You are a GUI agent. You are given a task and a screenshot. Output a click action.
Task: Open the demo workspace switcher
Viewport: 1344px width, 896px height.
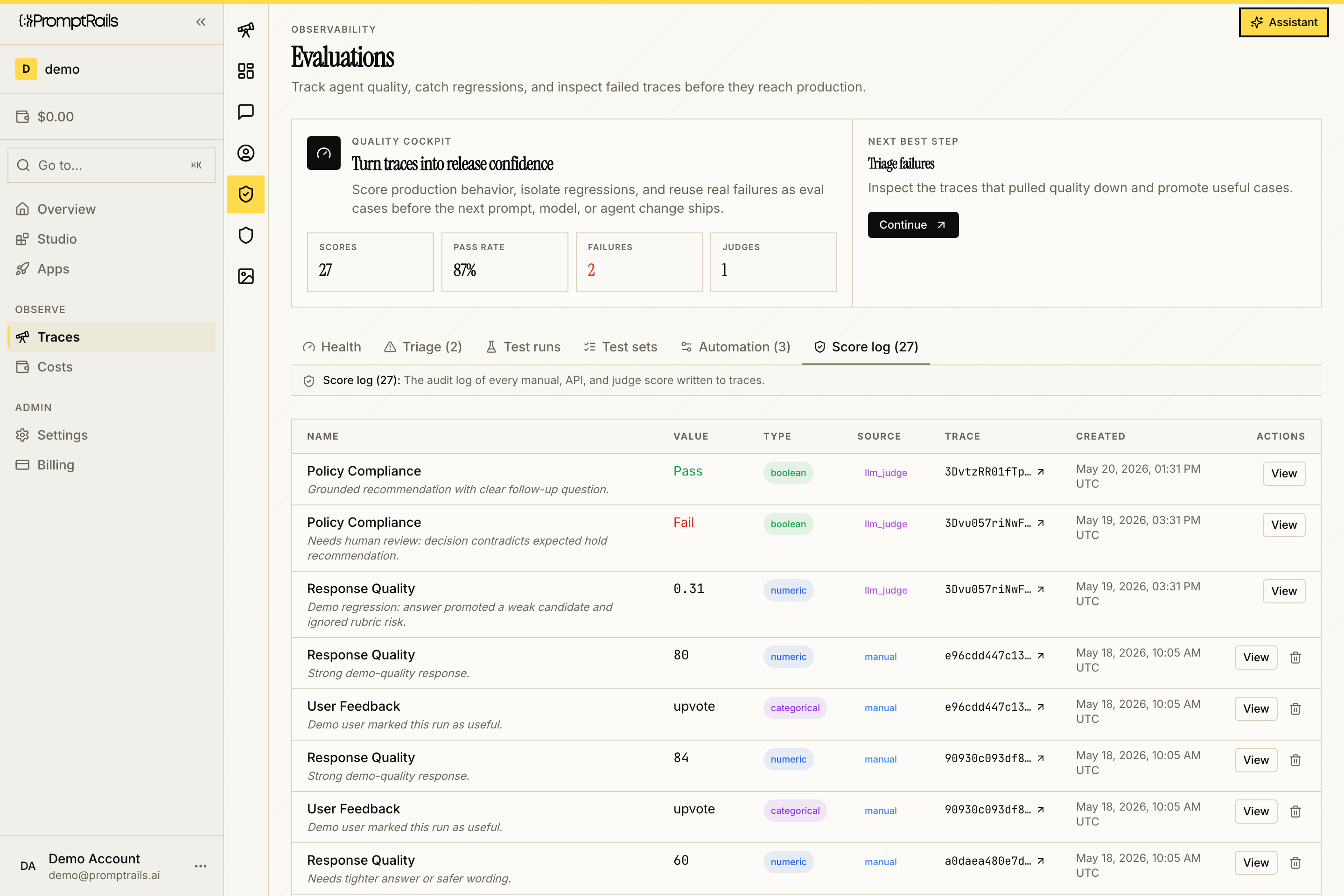(x=112, y=69)
